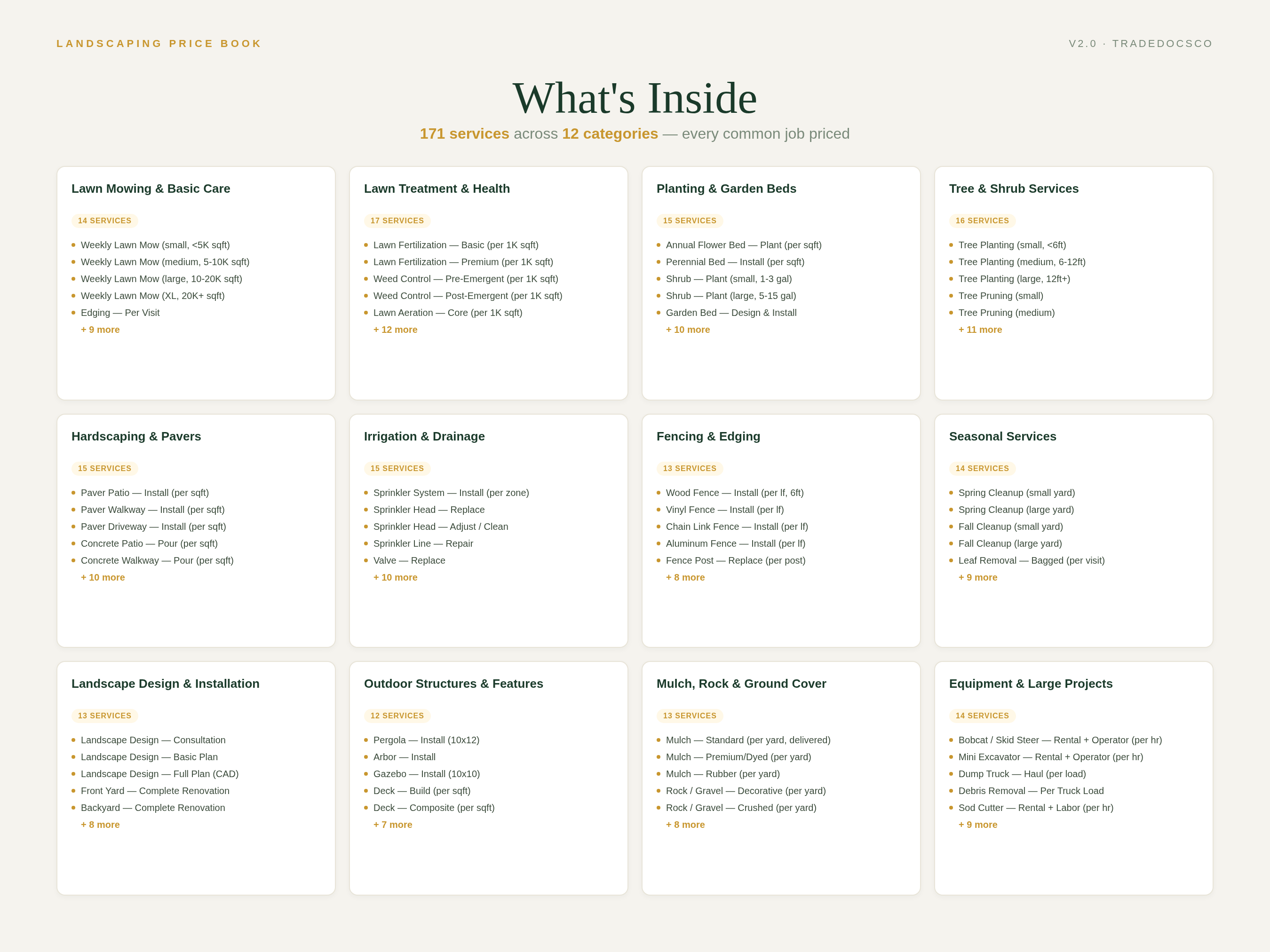Expand '+ 10 more' in Irrigation & Drainage

pos(396,577)
